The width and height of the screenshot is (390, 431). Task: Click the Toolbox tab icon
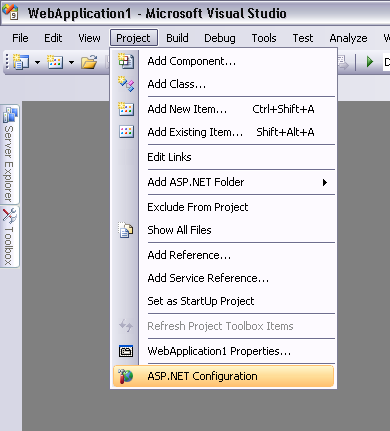pyautogui.click(x=9, y=216)
